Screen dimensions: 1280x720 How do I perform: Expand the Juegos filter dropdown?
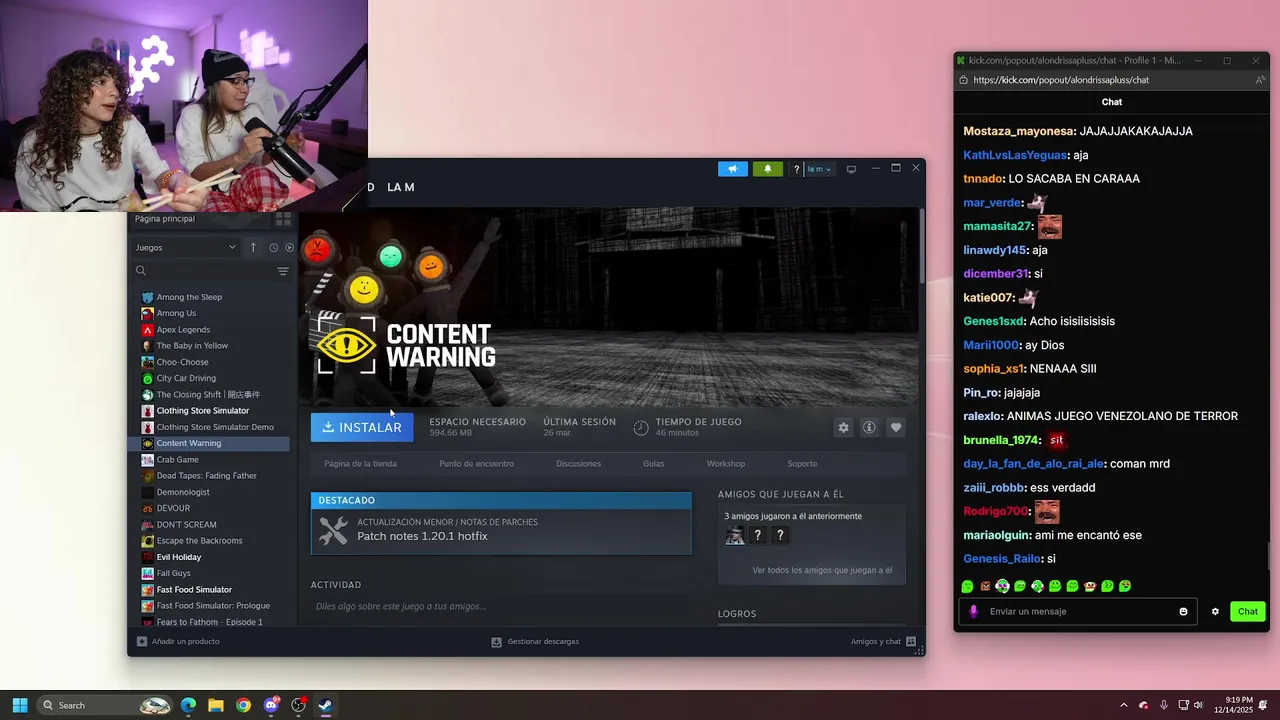[x=186, y=247]
